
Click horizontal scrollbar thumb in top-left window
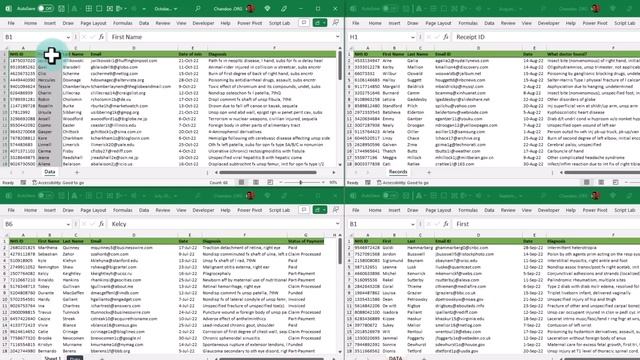pos(268,172)
